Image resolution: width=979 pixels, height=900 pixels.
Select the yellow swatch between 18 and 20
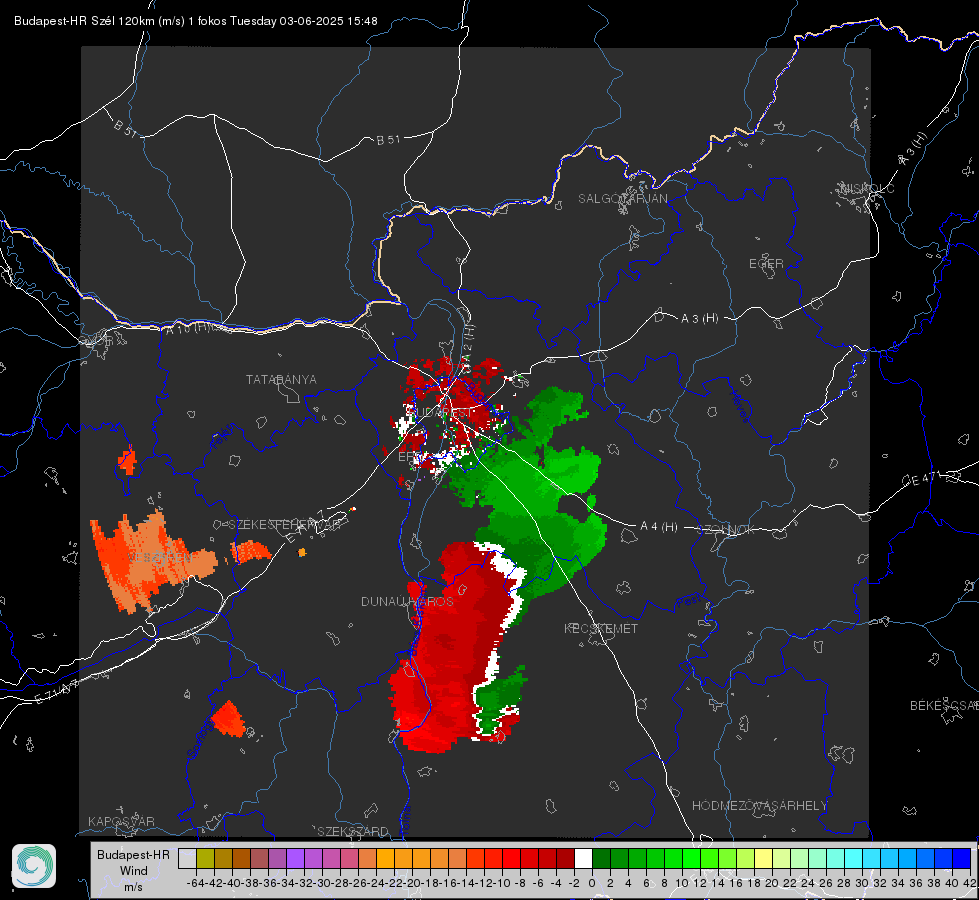point(763,858)
